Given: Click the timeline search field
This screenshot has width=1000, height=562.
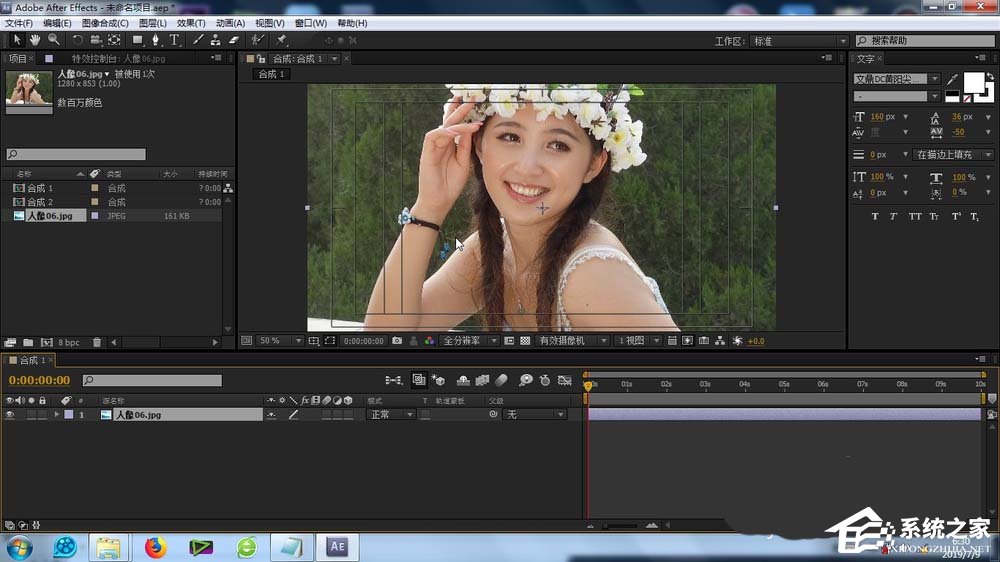Looking at the screenshot, I should tap(152, 380).
